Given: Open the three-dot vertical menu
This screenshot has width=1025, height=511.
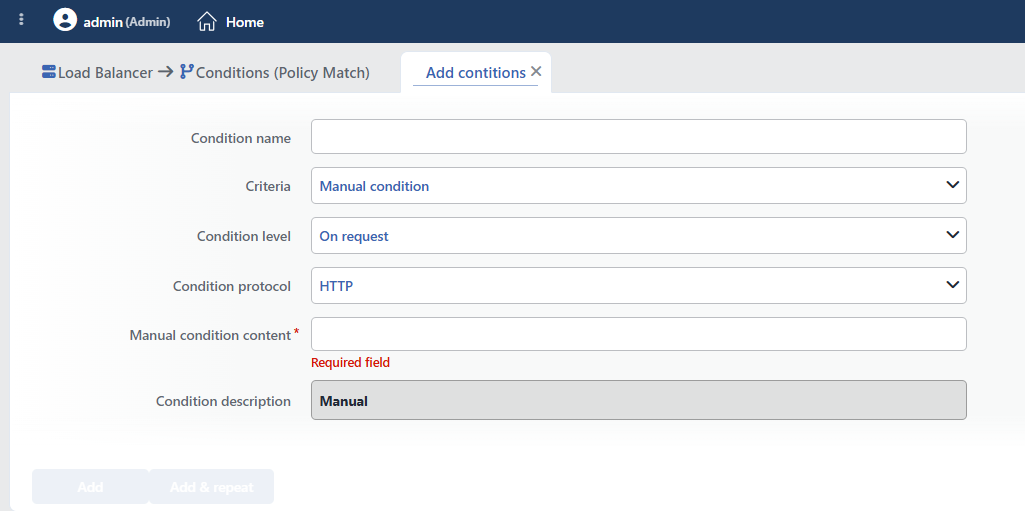Looking at the screenshot, I should 22,20.
